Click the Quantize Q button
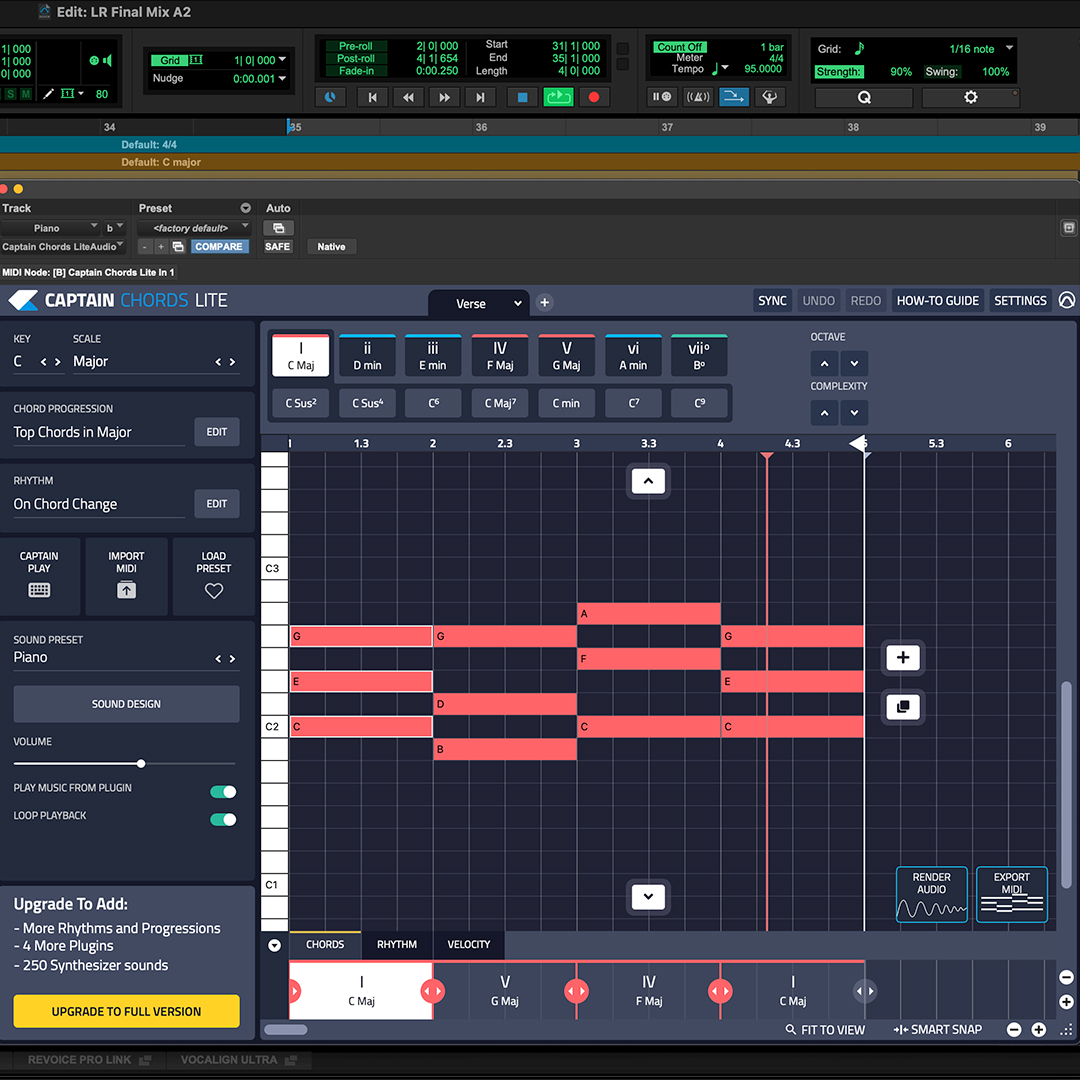 [x=864, y=98]
